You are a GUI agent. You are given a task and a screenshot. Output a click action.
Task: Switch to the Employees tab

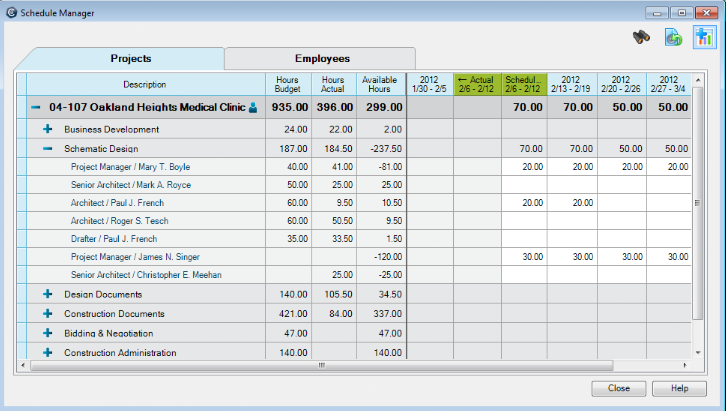321,59
